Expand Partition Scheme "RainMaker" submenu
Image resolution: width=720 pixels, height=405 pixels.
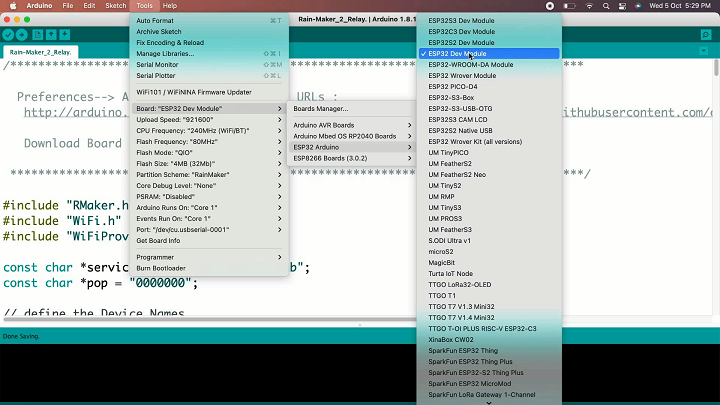(209, 175)
